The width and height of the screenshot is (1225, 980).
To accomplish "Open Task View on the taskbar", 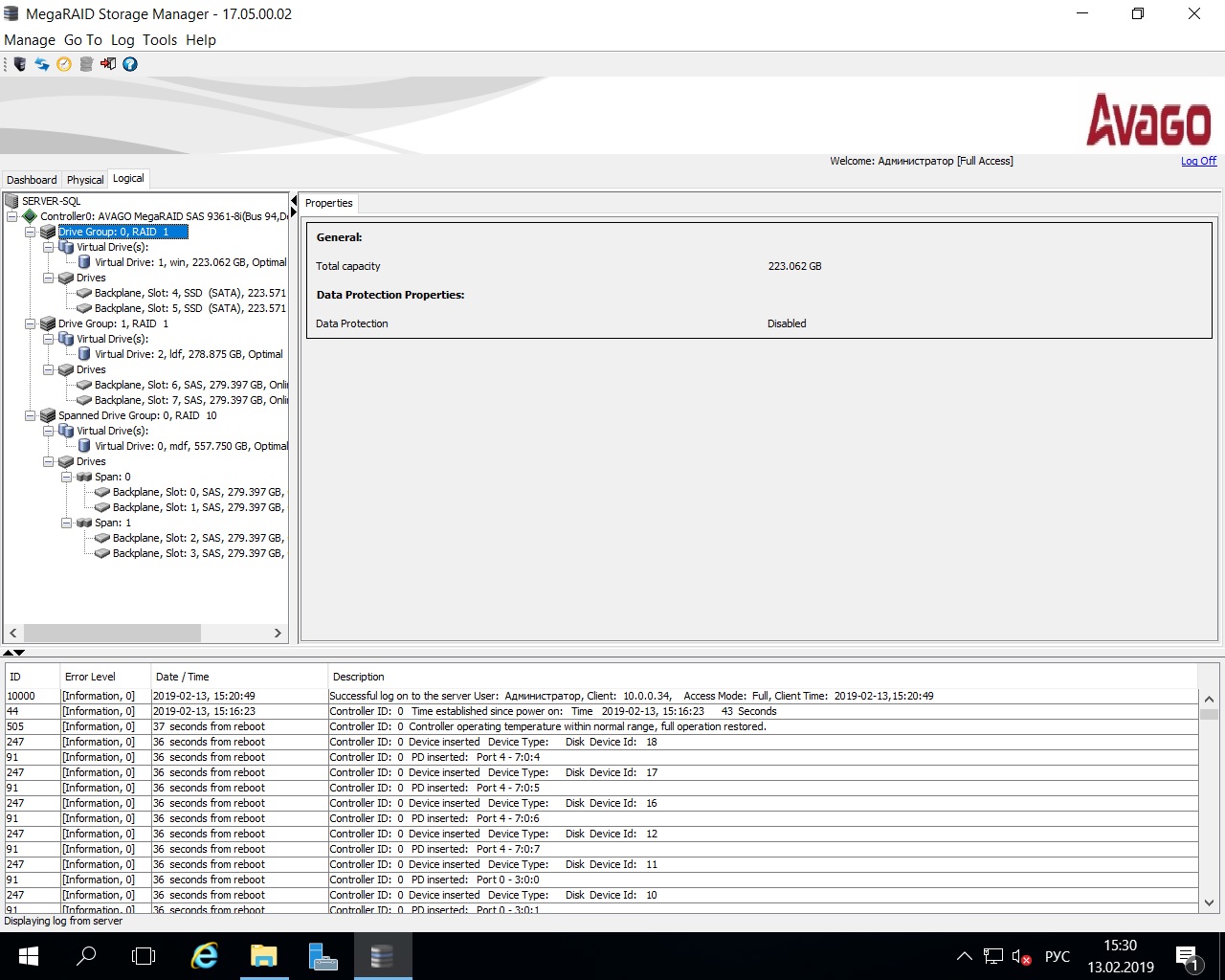I will coord(144,955).
